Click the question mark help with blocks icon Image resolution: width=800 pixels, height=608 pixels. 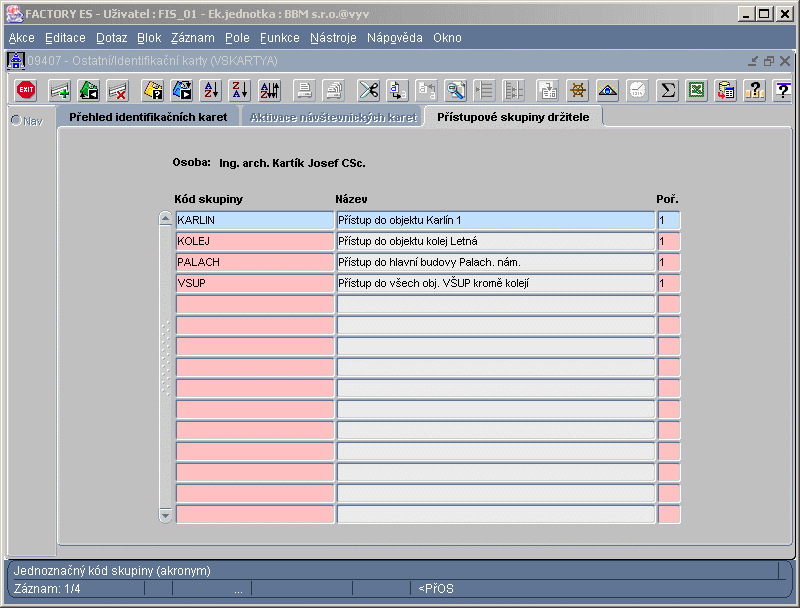point(755,90)
